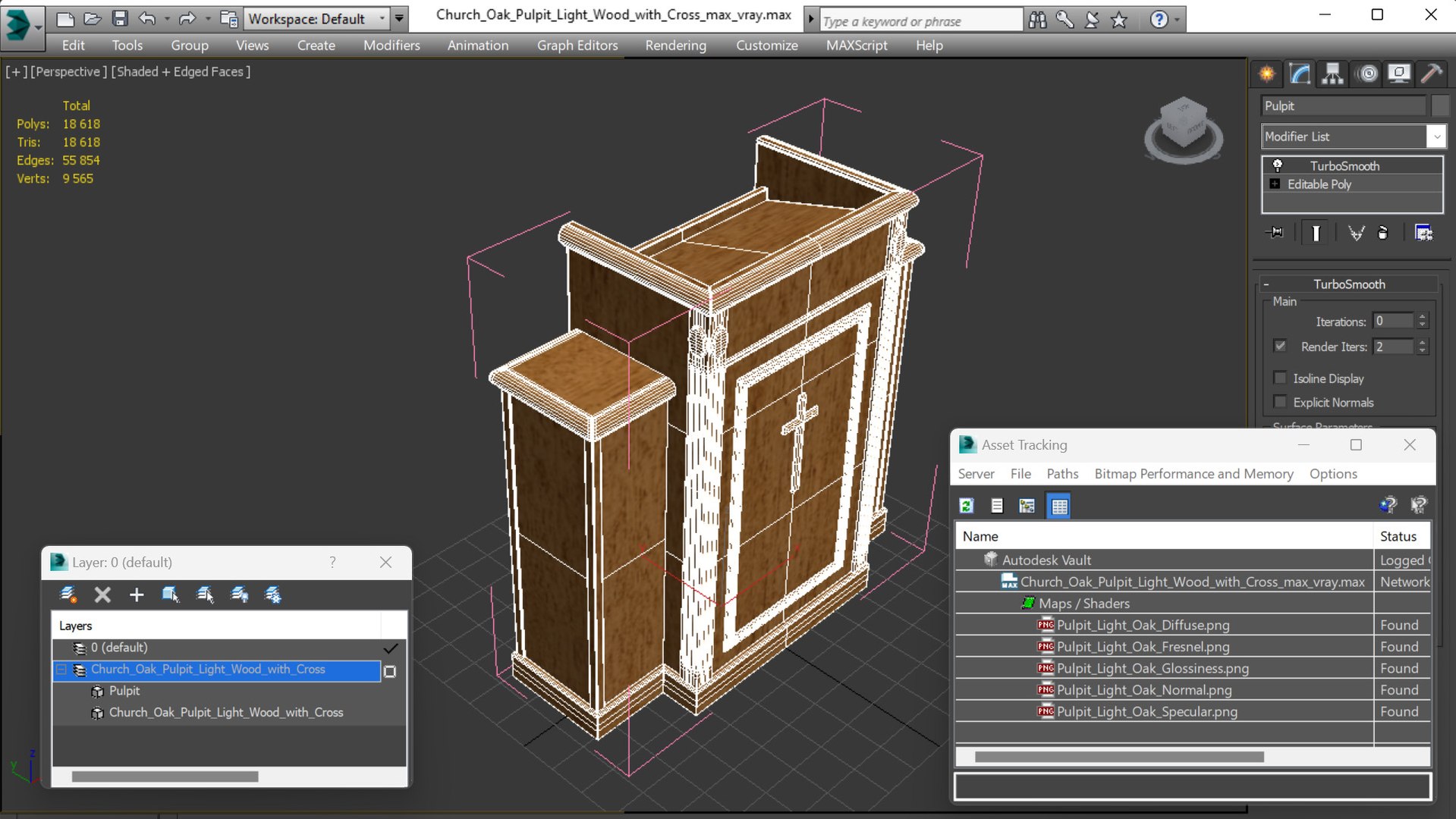Image resolution: width=1456 pixels, height=819 pixels.
Task: Open the Edit menu
Action: (x=73, y=45)
